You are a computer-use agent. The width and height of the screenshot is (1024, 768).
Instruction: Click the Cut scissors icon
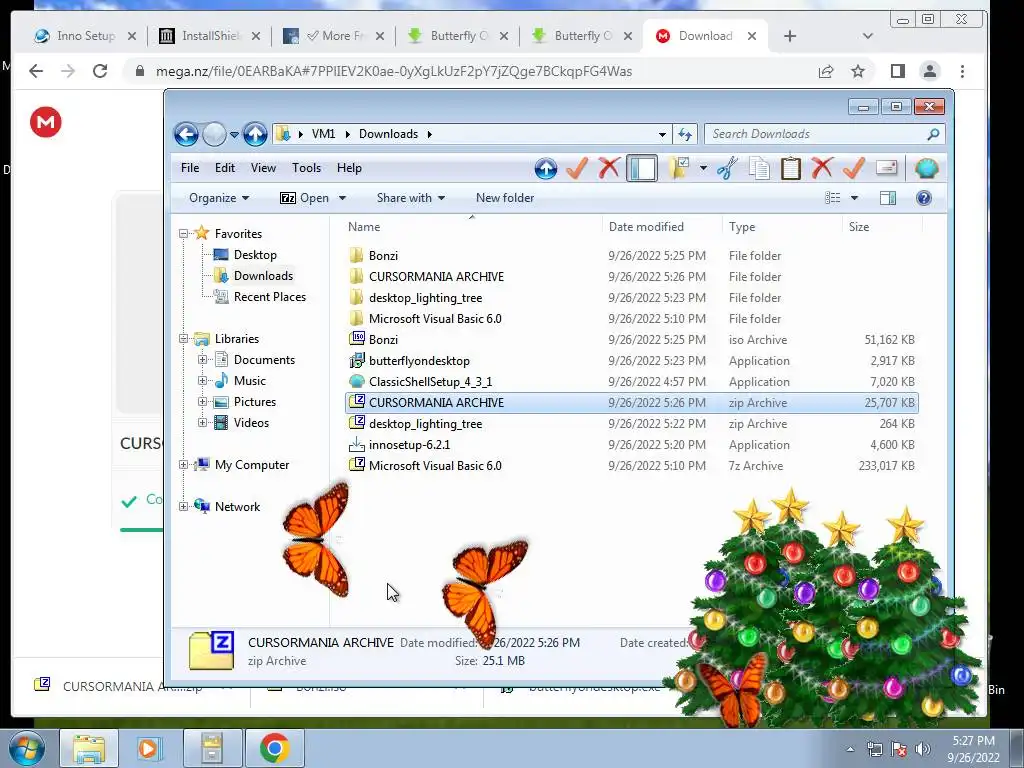click(x=727, y=168)
